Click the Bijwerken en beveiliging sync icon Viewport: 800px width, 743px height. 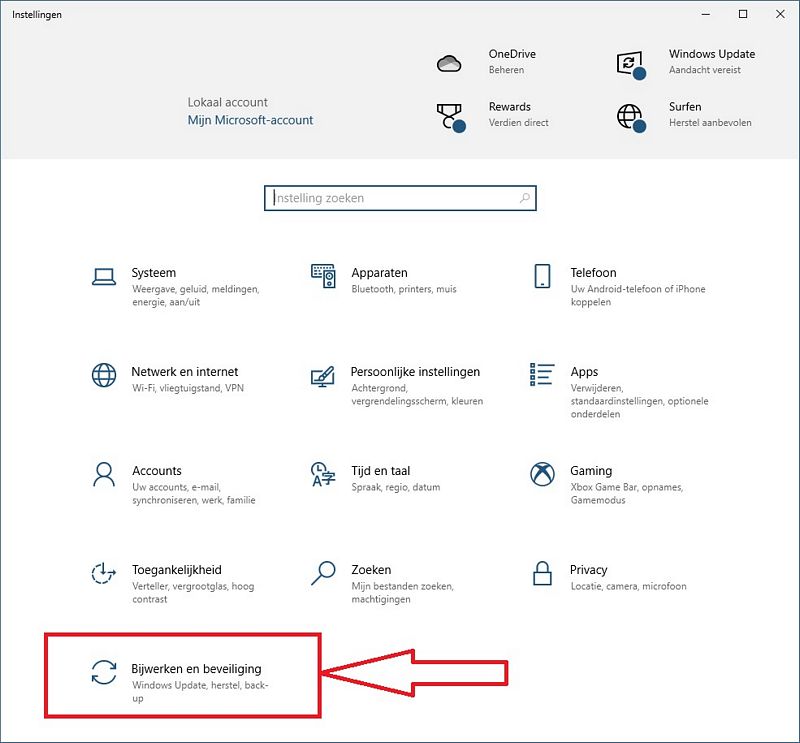(104, 672)
